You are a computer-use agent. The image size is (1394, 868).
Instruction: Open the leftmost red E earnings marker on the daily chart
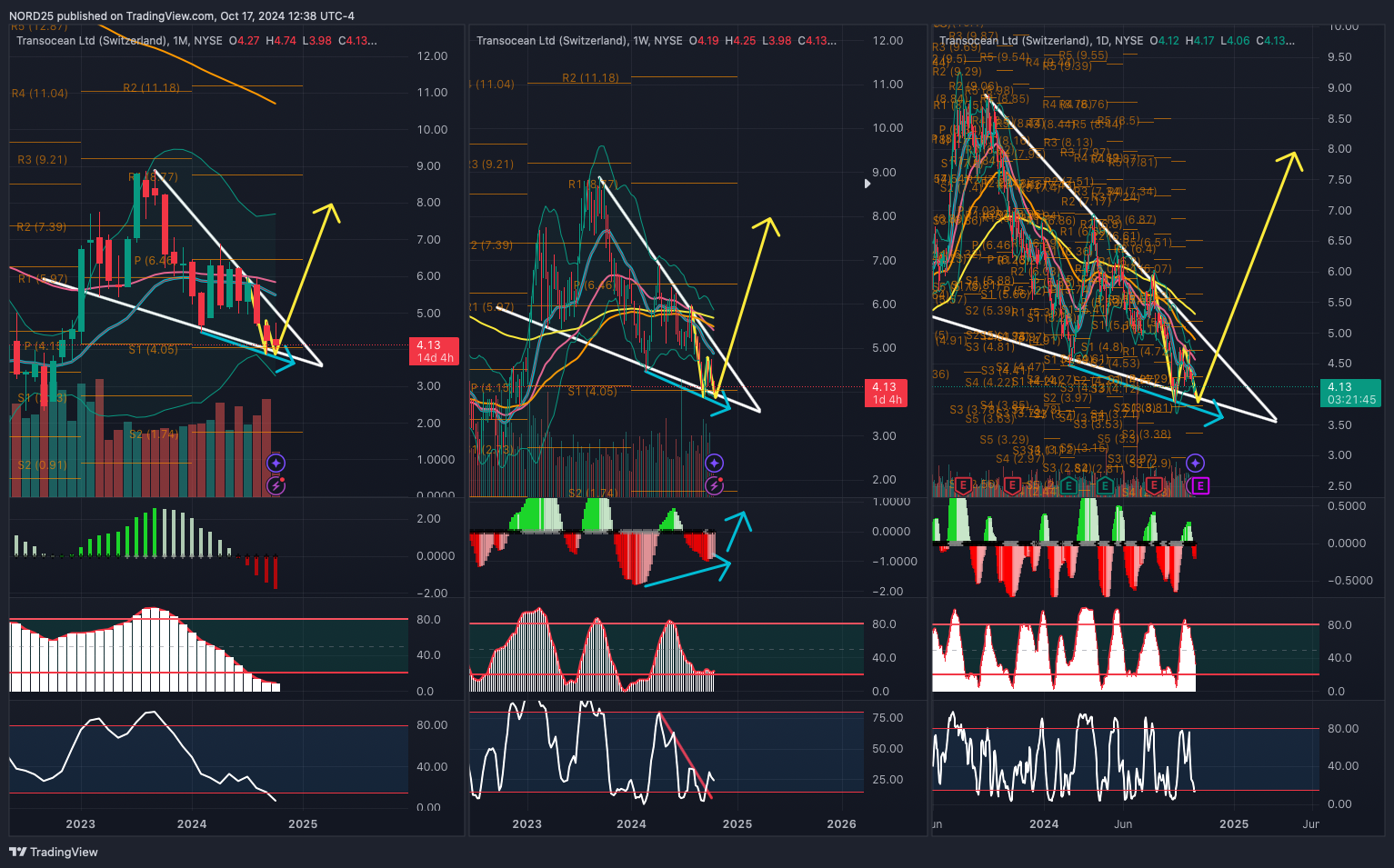click(963, 486)
